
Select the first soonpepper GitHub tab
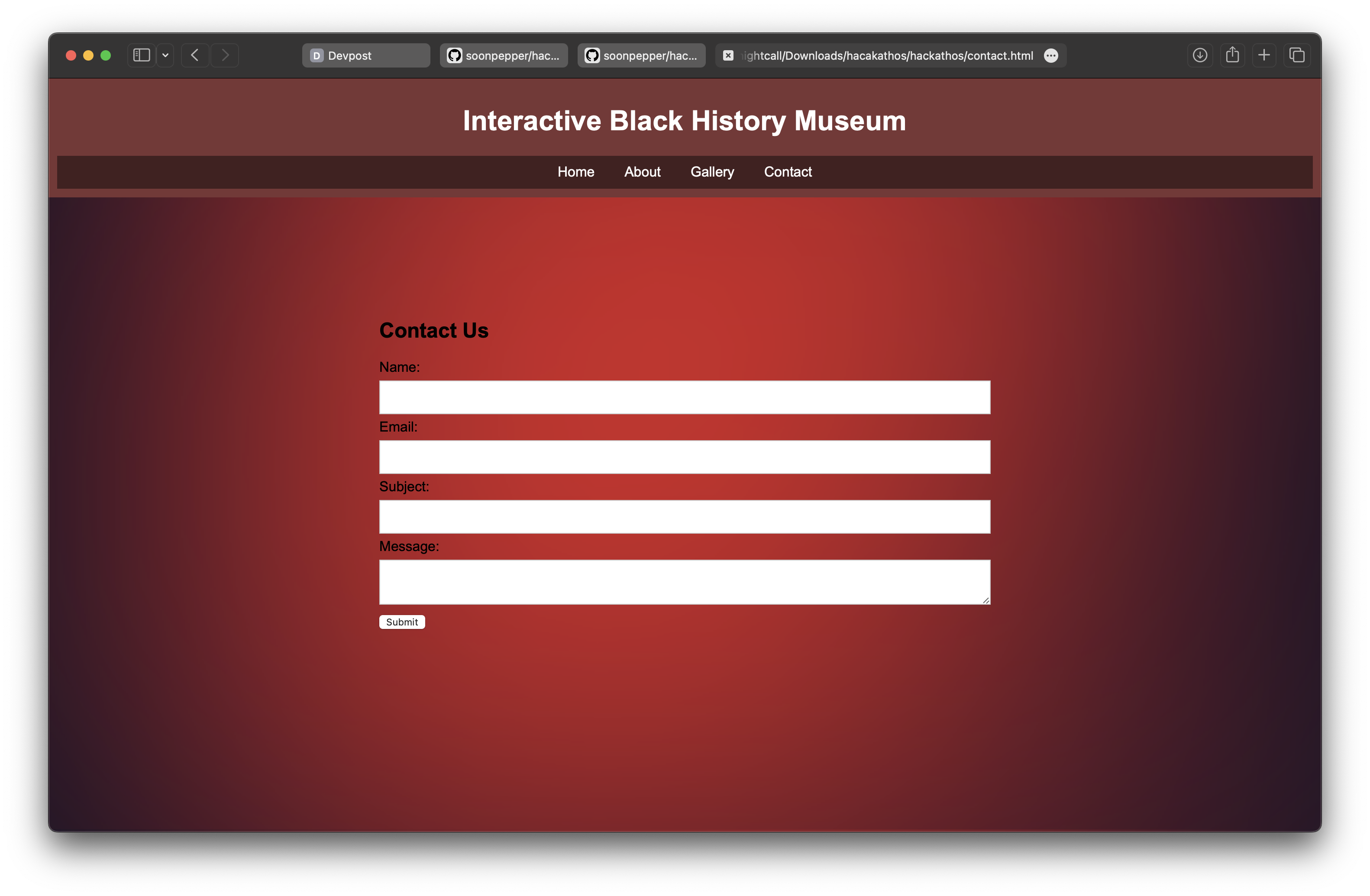click(503, 55)
